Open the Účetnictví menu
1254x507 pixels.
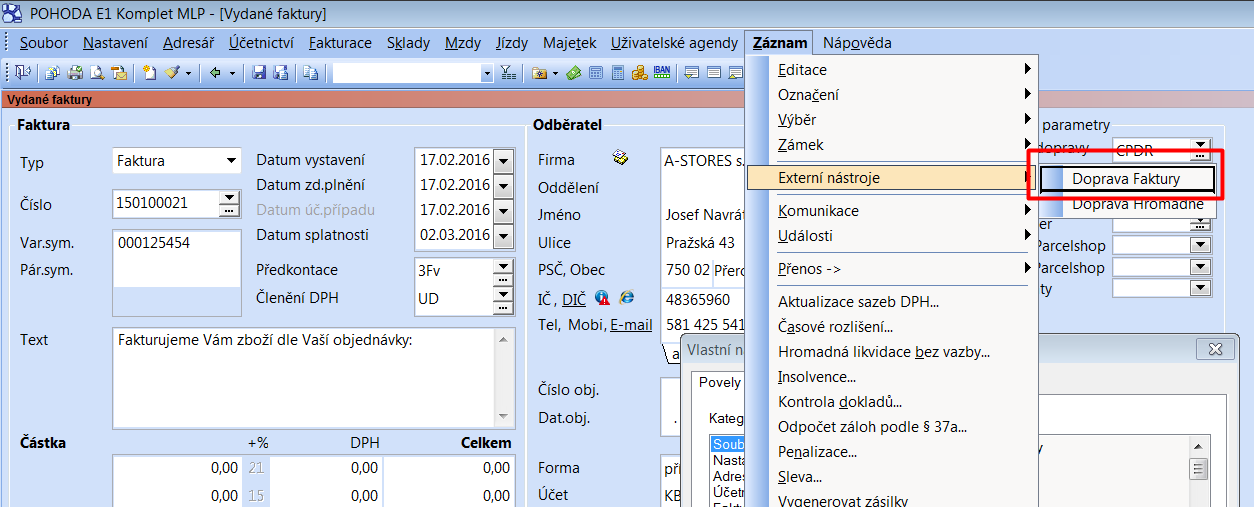[261, 43]
